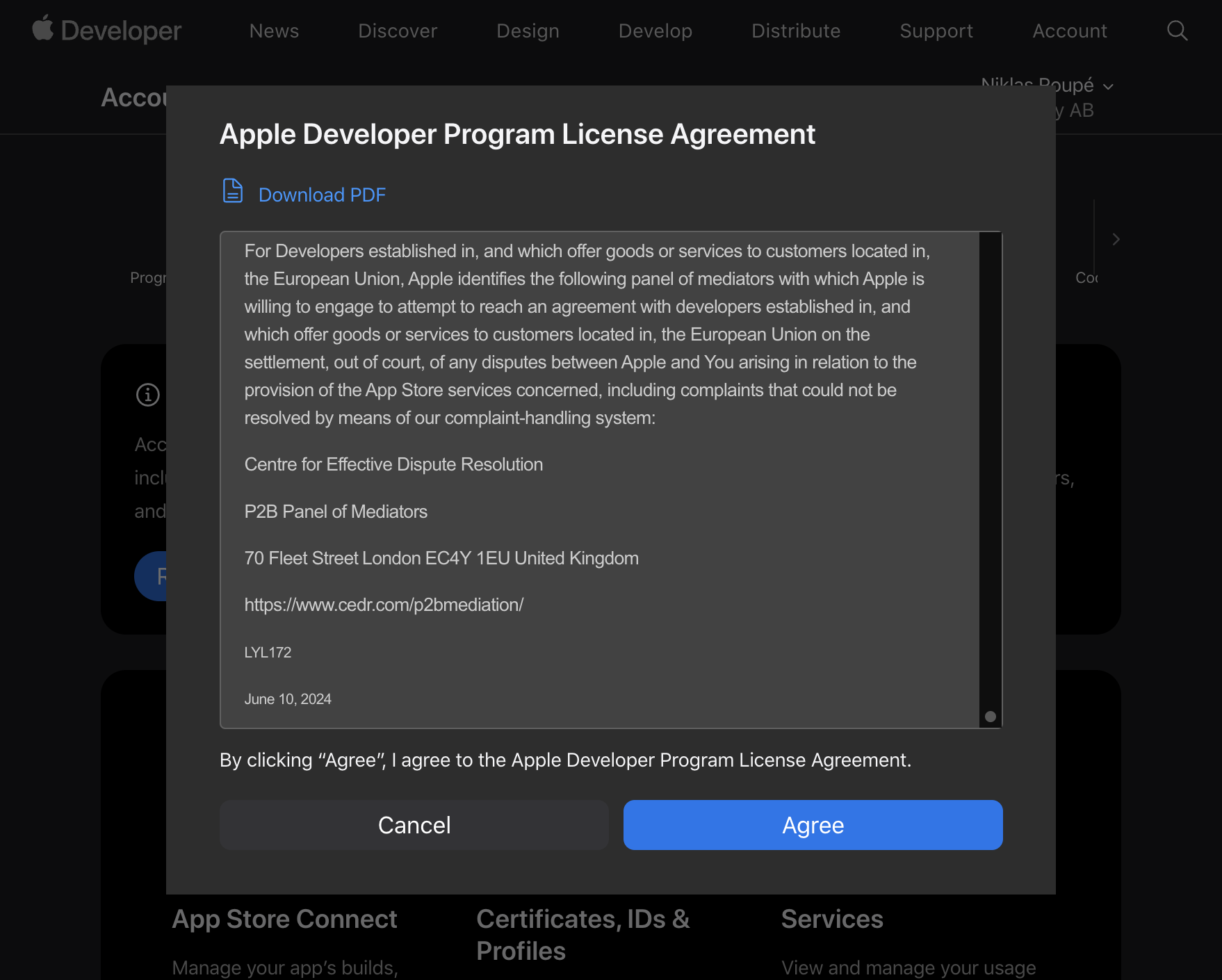Open the Develop menu
Viewport: 1222px width, 980px height.
click(x=655, y=31)
